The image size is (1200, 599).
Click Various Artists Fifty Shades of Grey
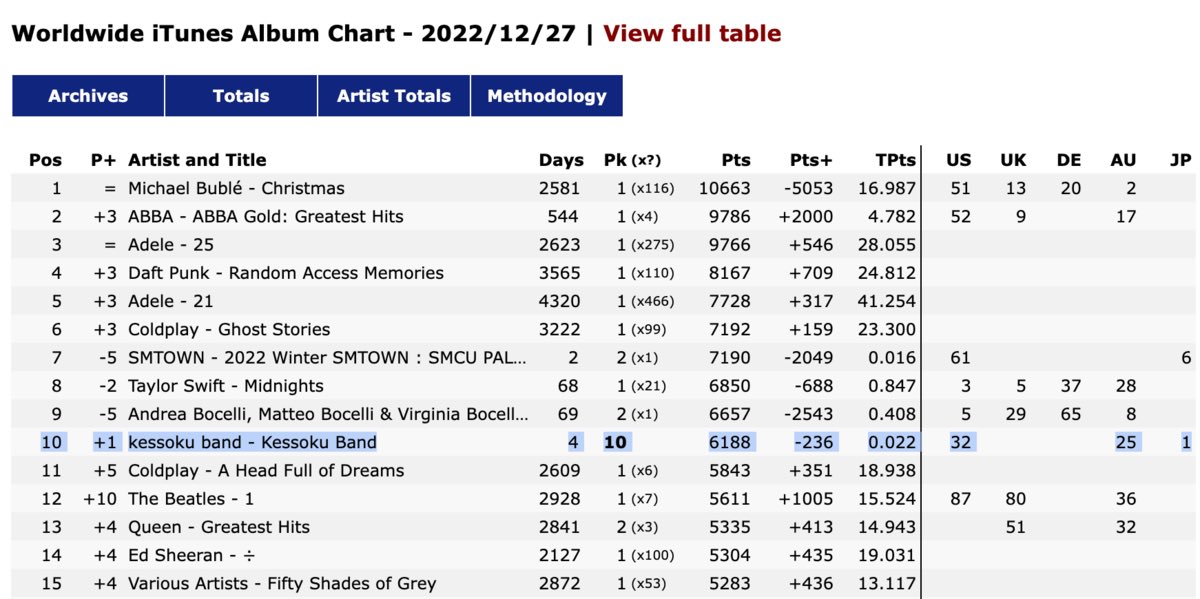tap(282, 584)
